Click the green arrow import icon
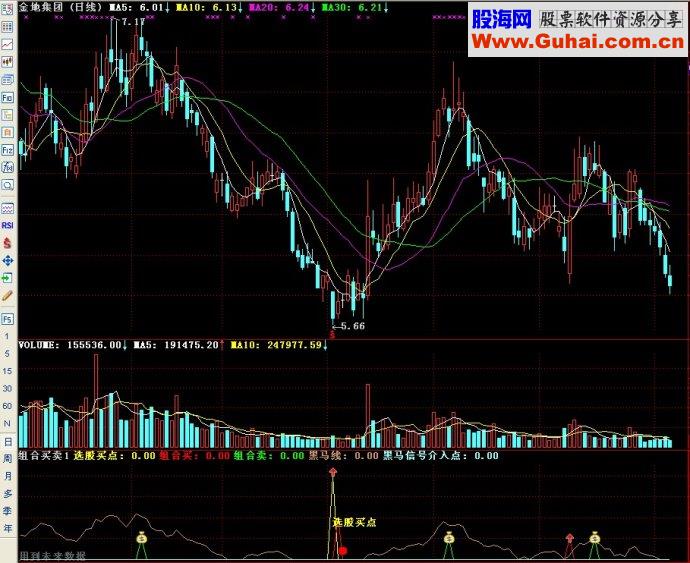The image size is (690, 563). point(7,278)
